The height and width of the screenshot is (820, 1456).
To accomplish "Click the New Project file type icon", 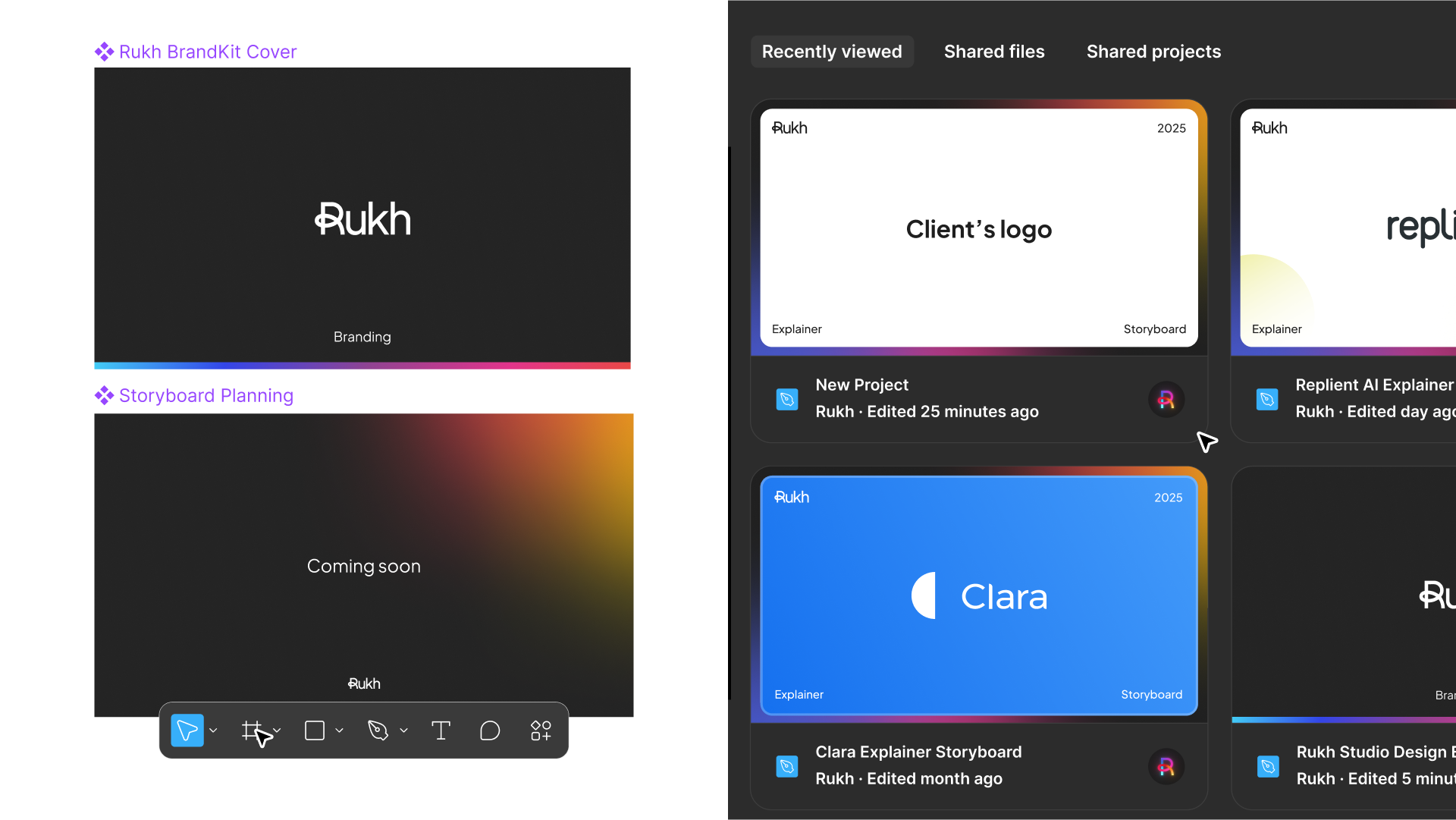I will coord(787,399).
